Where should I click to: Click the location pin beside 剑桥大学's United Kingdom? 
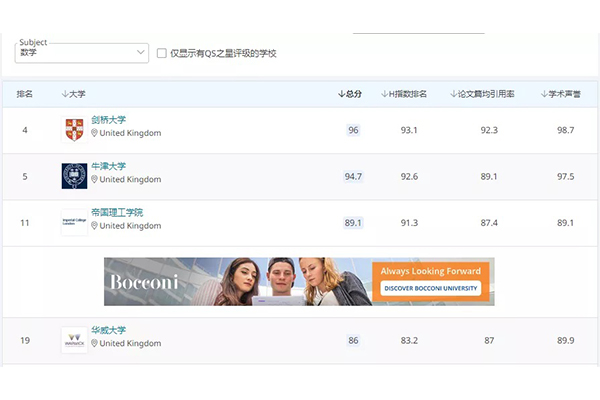94,133
